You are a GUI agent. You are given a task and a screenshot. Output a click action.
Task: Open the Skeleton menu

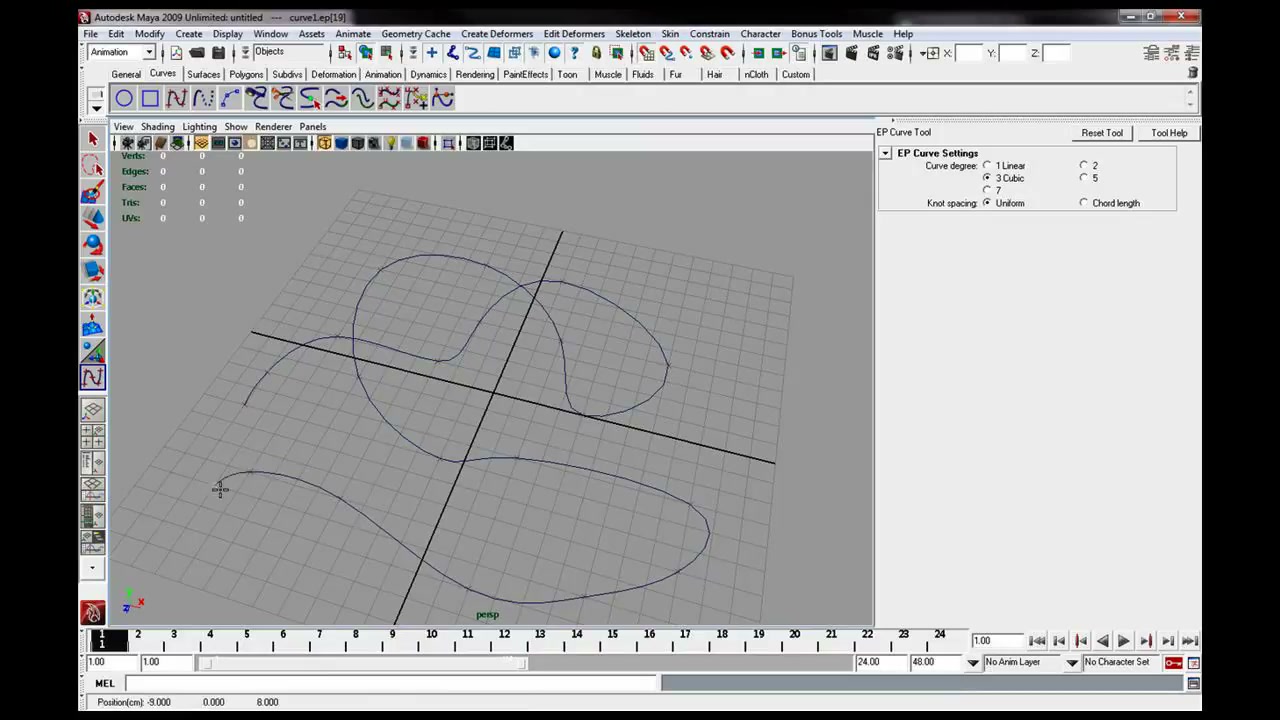tap(633, 34)
